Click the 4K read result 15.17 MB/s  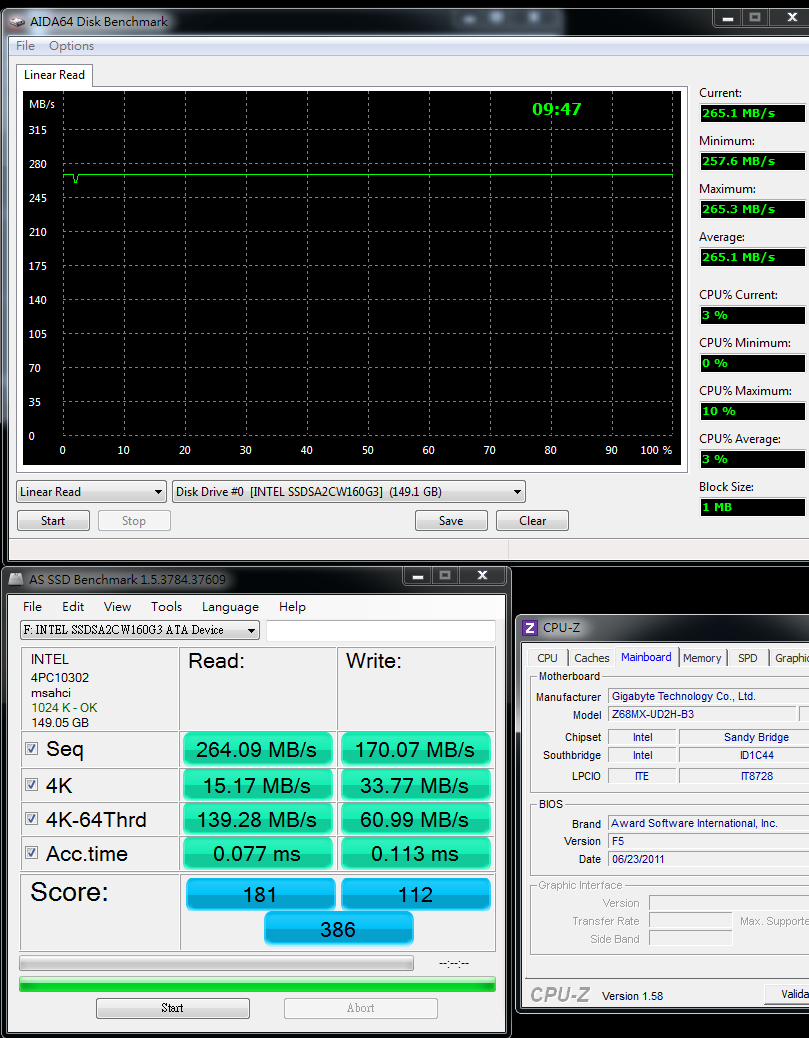(x=257, y=786)
